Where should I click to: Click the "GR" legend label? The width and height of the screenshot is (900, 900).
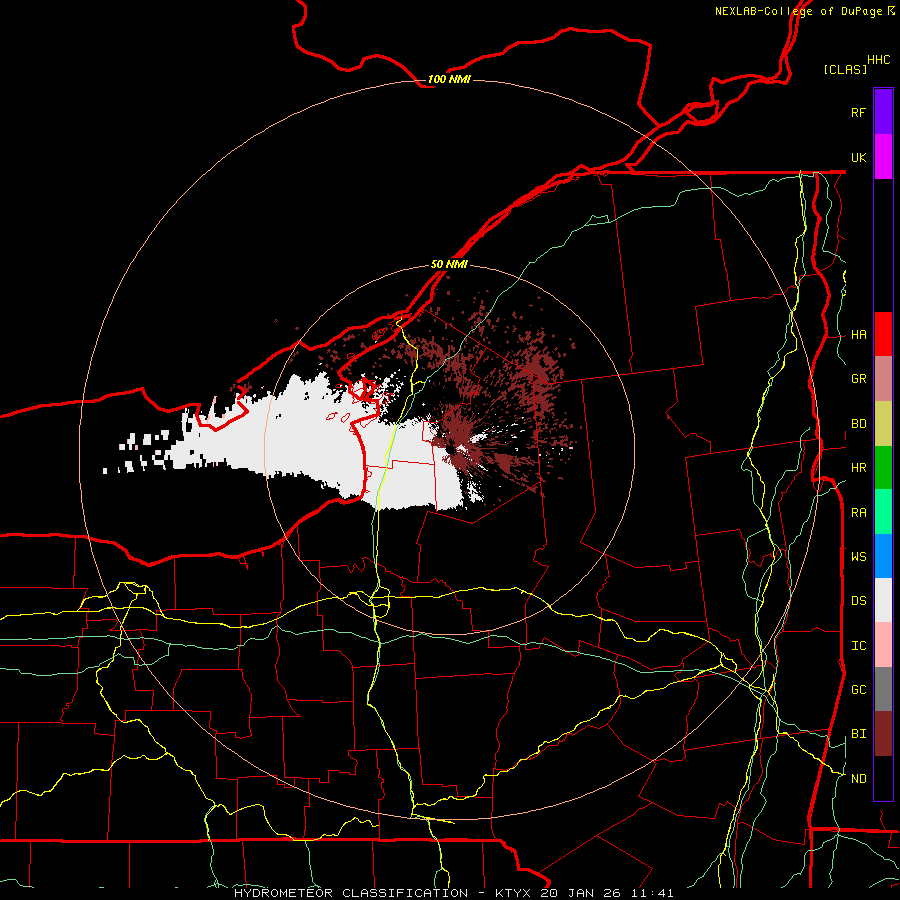pyautogui.click(x=858, y=379)
